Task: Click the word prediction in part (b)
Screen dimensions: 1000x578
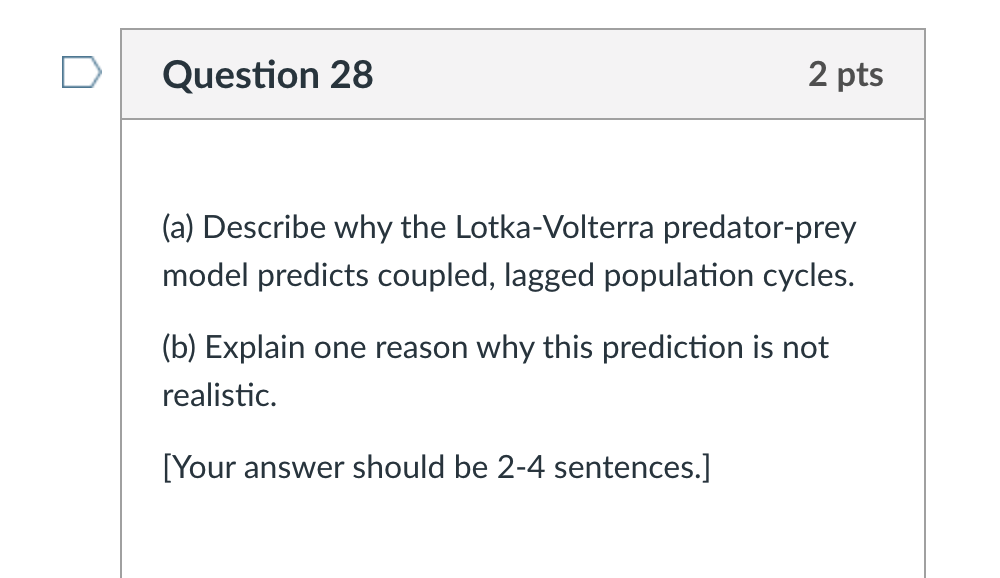Action: coord(672,349)
